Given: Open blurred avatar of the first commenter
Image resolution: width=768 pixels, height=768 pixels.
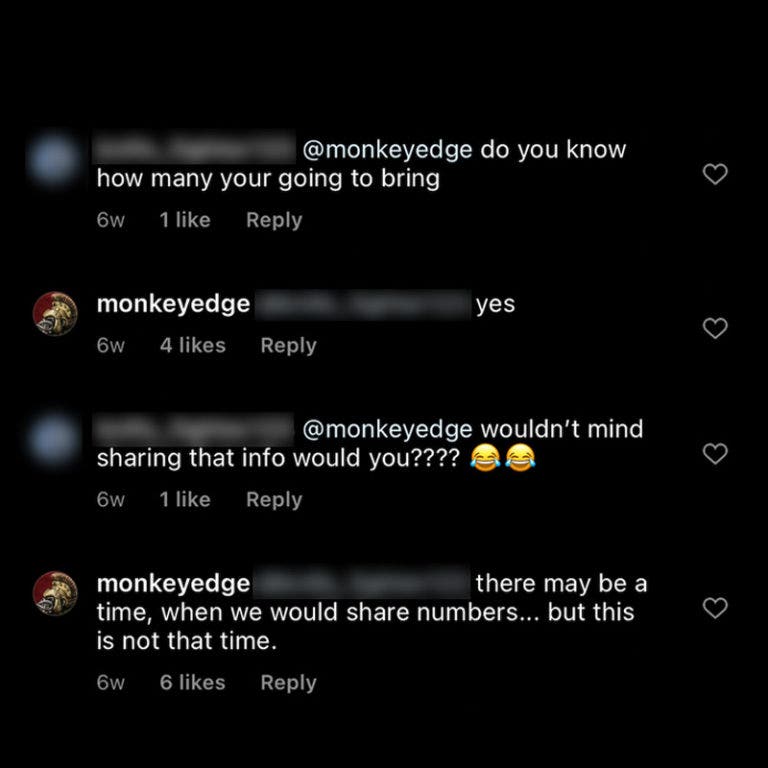Looking at the screenshot, I should coord(53,160).
